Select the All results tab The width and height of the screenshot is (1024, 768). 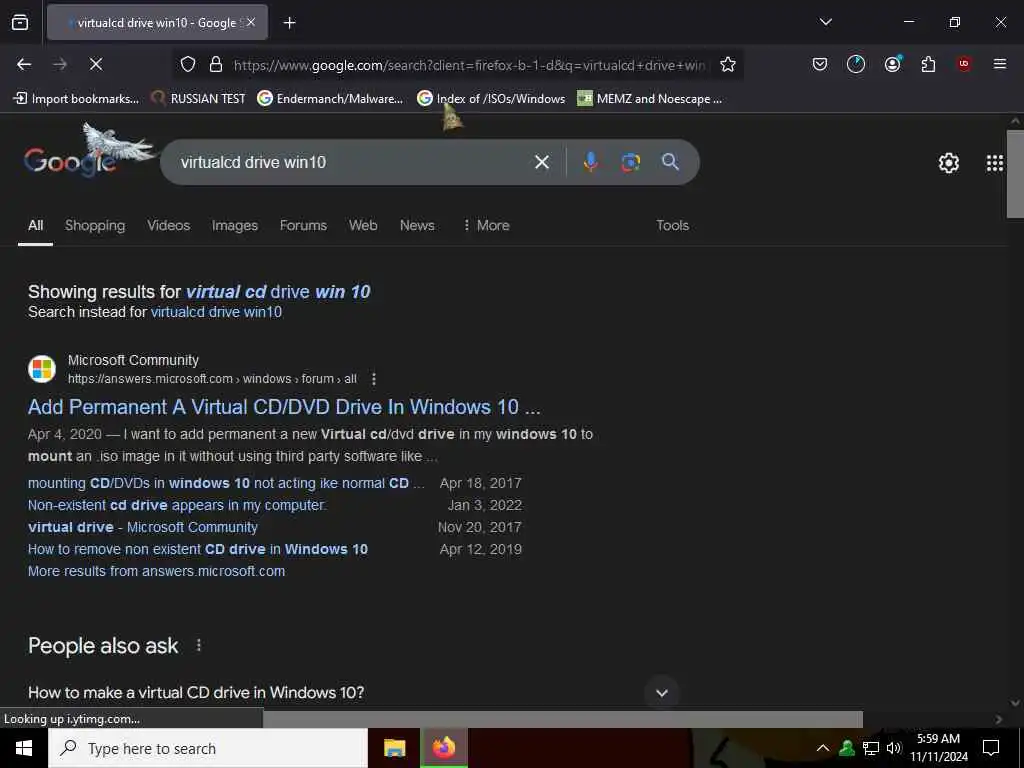click(35, 225)
